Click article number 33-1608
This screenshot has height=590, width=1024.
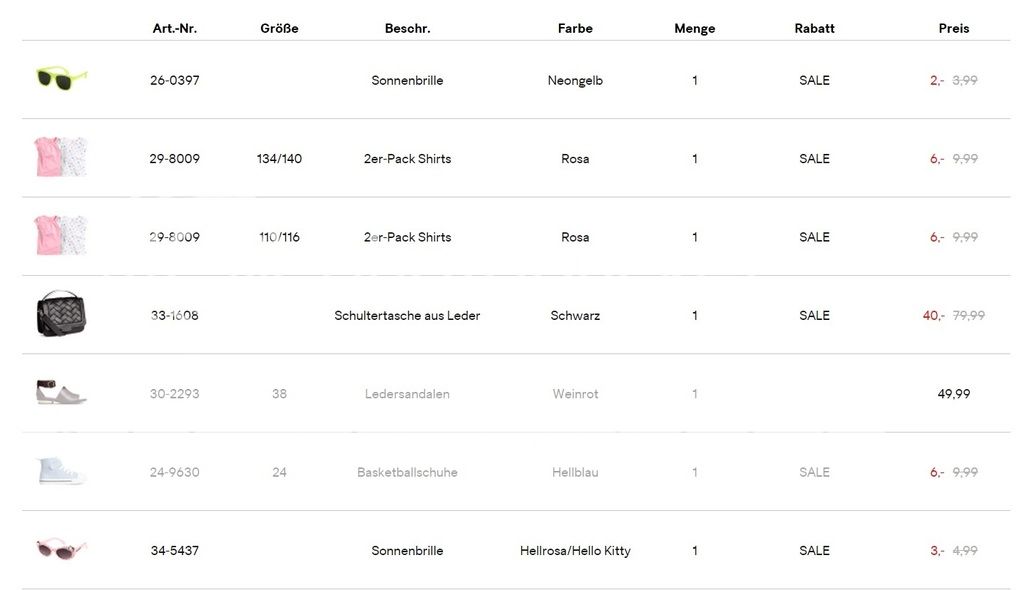point(175,315)
